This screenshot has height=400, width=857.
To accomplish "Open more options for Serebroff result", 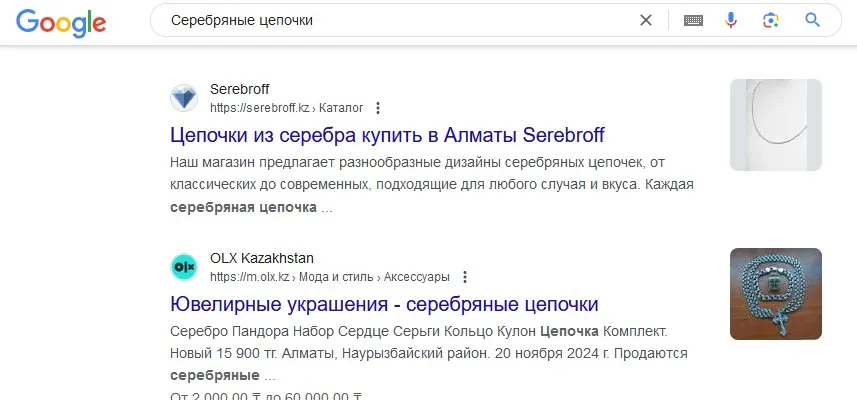I will tap(377, 108).
